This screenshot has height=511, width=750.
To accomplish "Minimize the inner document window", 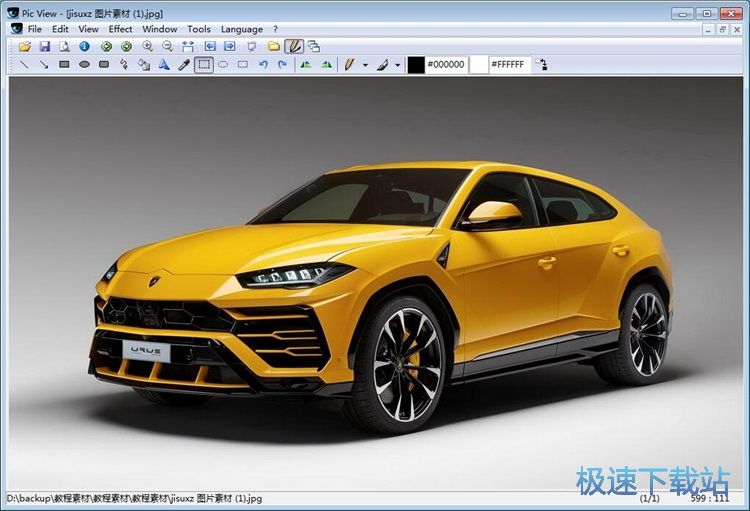I will [x=708, y=30].
